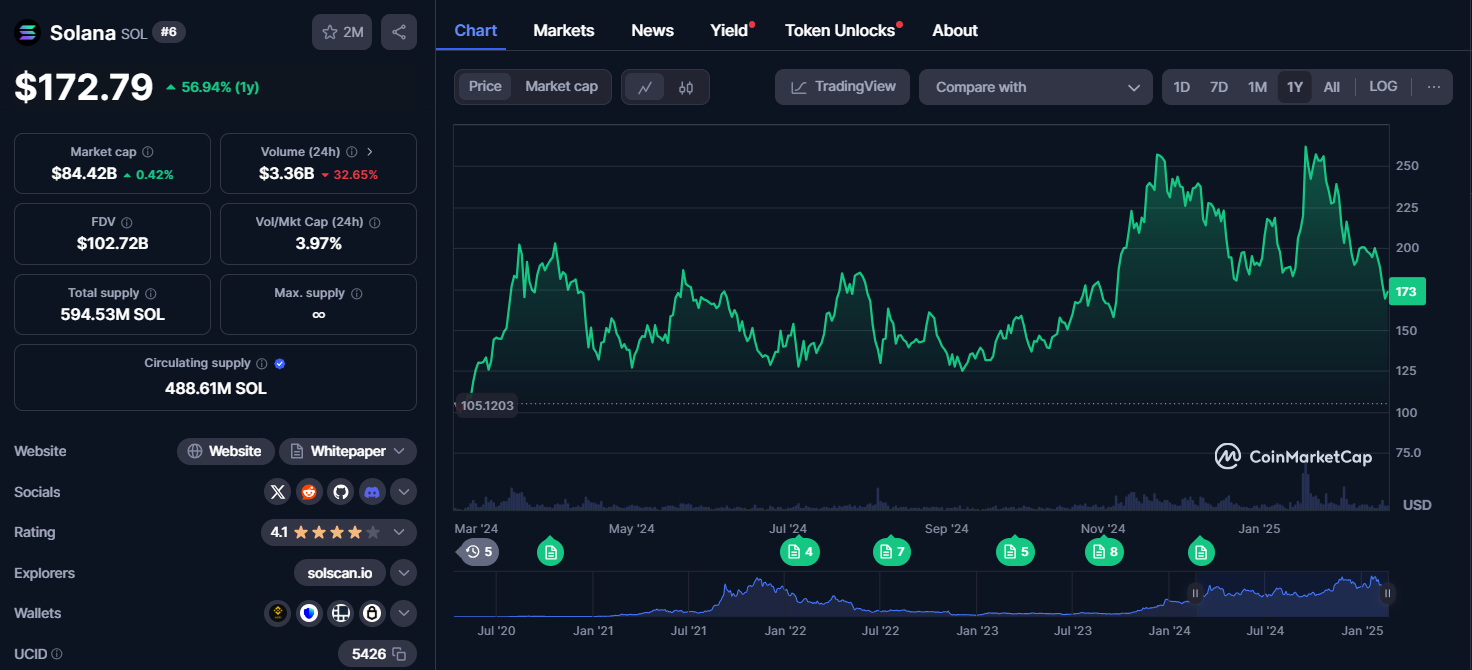Open the history events marker 5
The height and width of the screenshot is (670, 1472).
click(x=479, y=551)
